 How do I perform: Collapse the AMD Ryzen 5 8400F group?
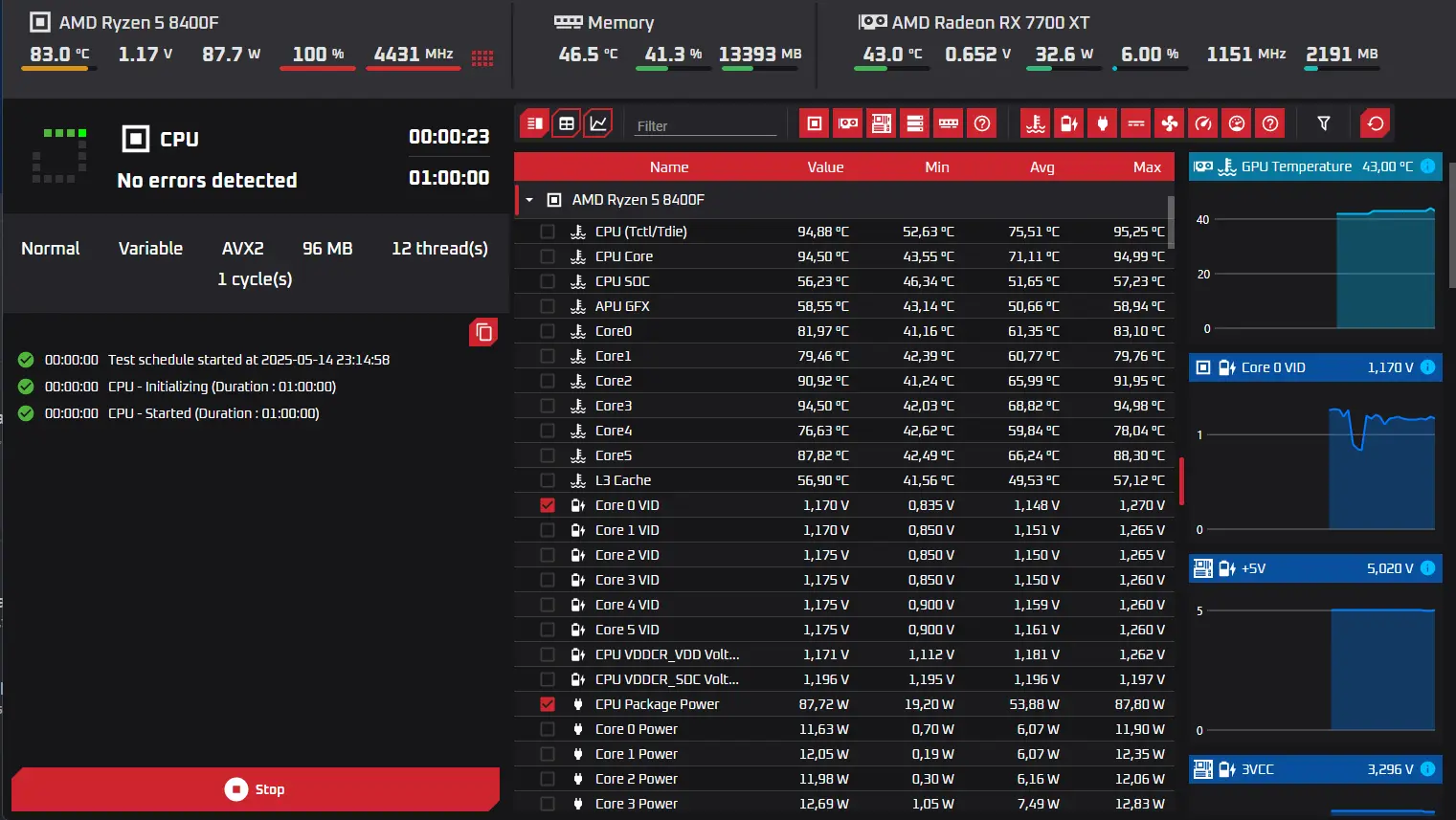click(529, 200)
